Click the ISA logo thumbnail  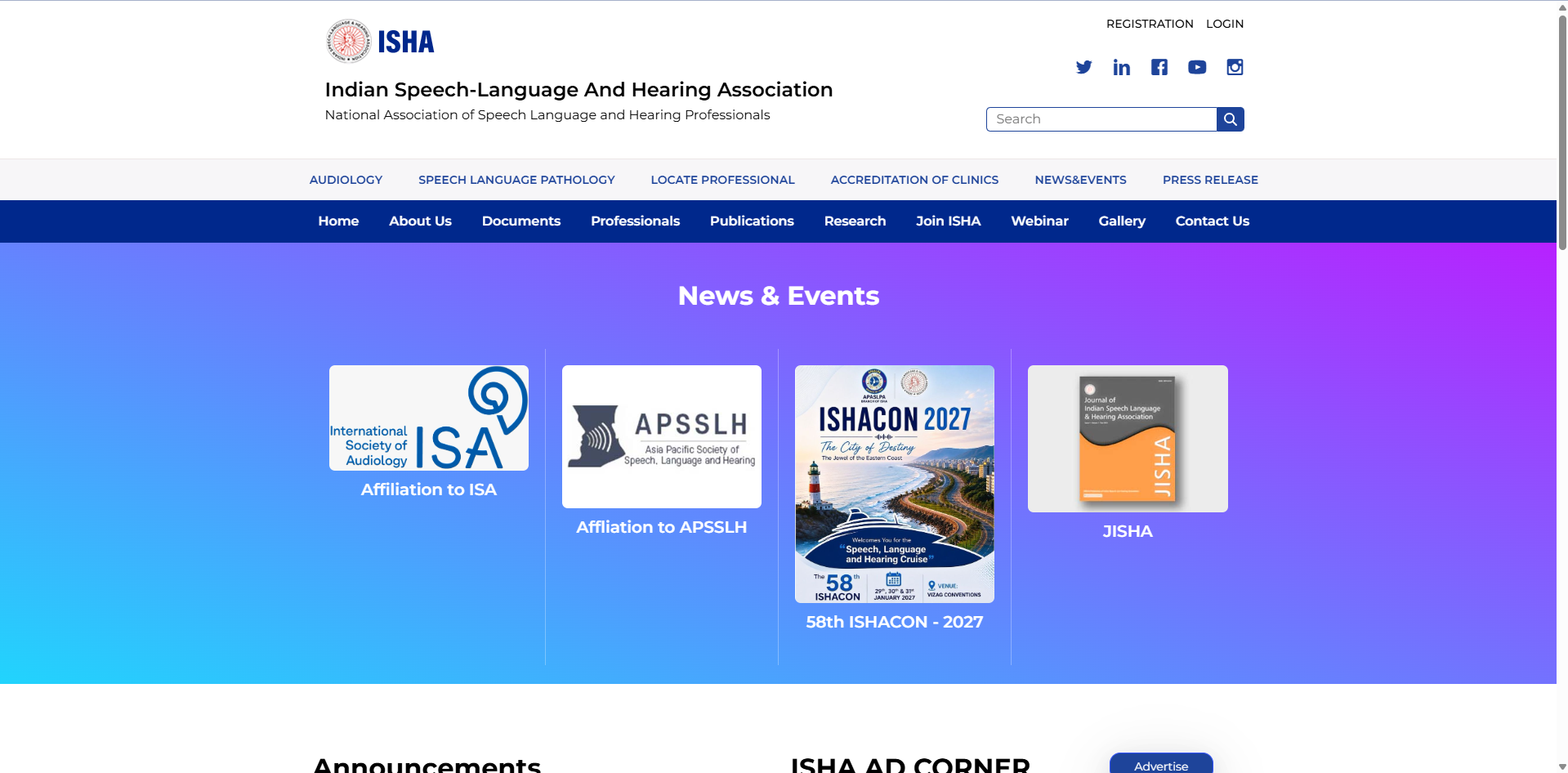(x=429, y=418)
